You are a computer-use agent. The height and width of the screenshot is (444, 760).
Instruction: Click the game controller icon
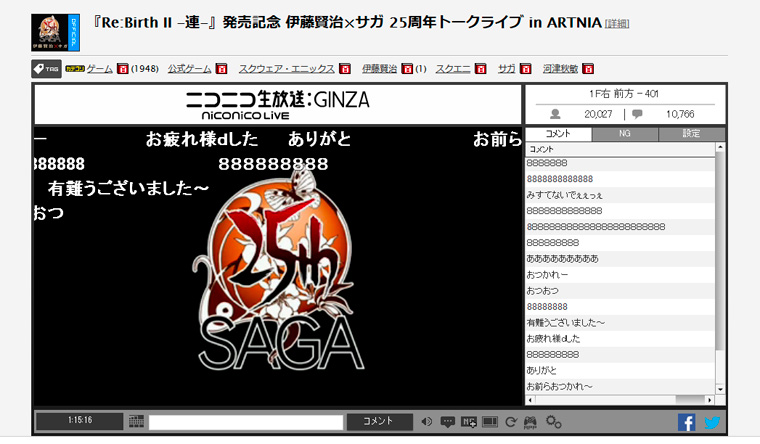tap(530, 422)
